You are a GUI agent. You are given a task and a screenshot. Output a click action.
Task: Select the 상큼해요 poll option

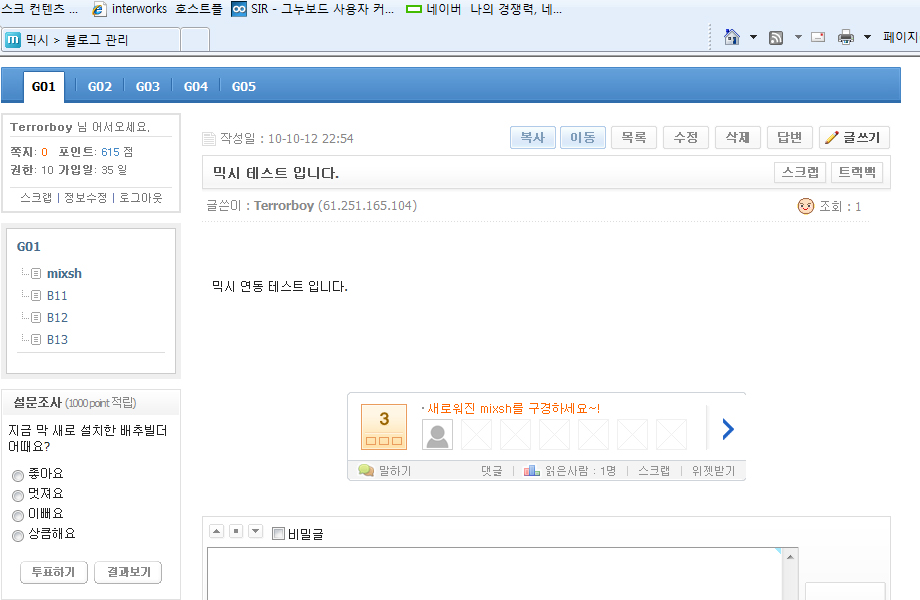click(18, 535)
